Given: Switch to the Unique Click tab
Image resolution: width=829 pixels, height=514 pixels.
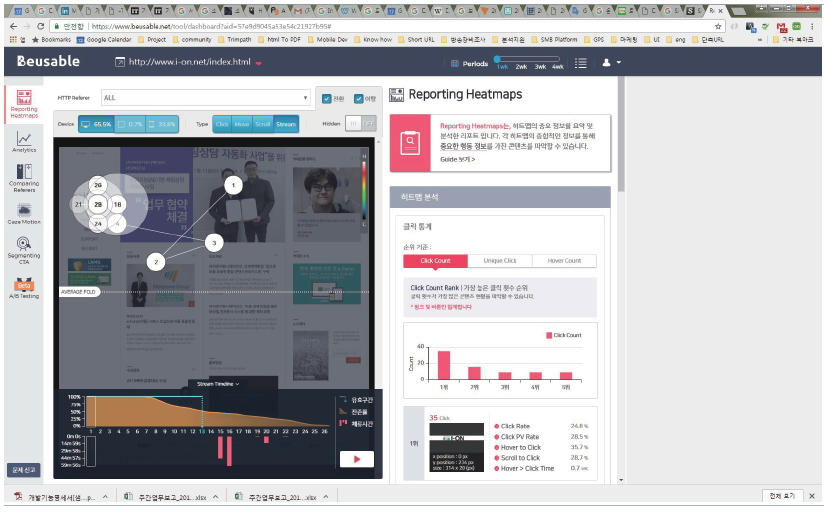Looking at the screenshot, I should tap(499, 261).
